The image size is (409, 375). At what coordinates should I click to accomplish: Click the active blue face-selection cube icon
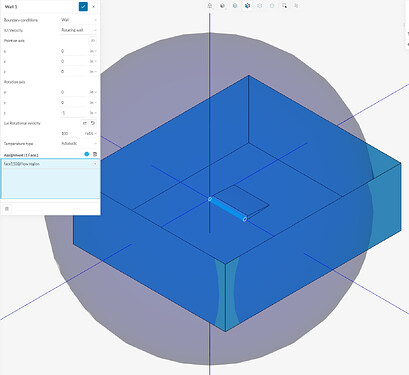pyautogui.click(x=247, y=6)
